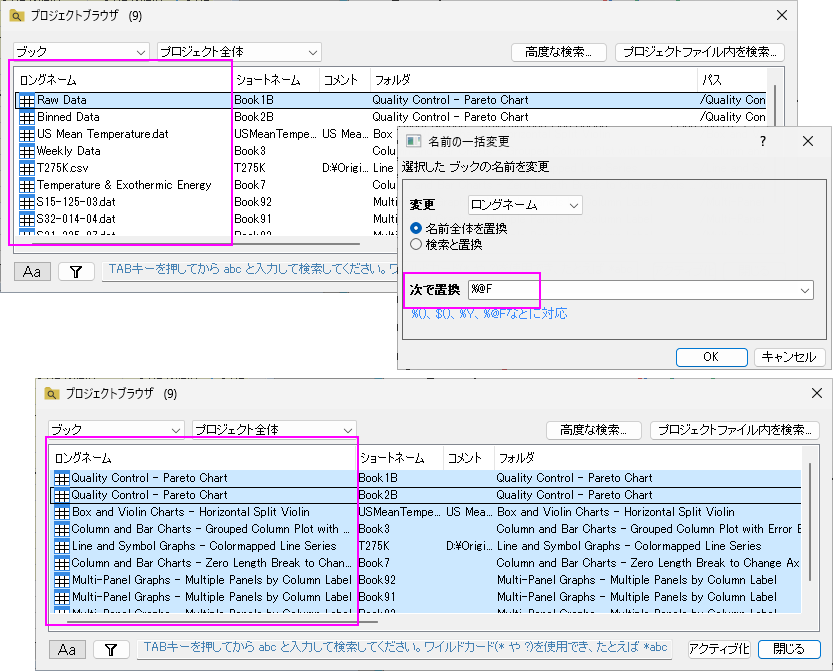This screenshot has height=671, width=833.
Task: Sort by ショートネーム header in top browser
Action: pyautogui.click(x=276, y=80)
